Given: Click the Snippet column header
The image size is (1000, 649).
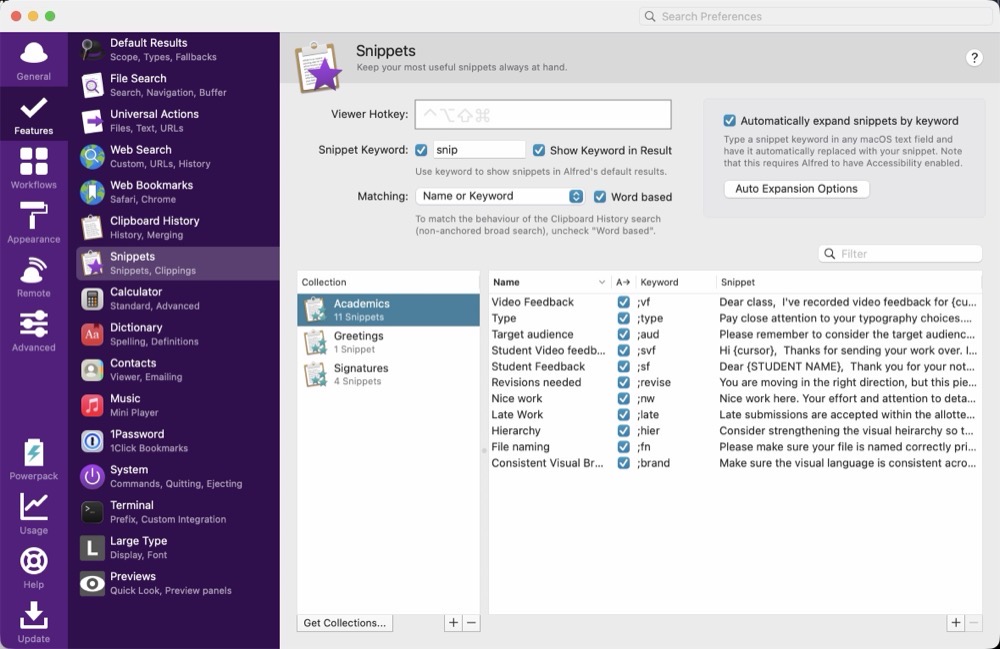Looking at the screenshot, I should click(849, 282).
